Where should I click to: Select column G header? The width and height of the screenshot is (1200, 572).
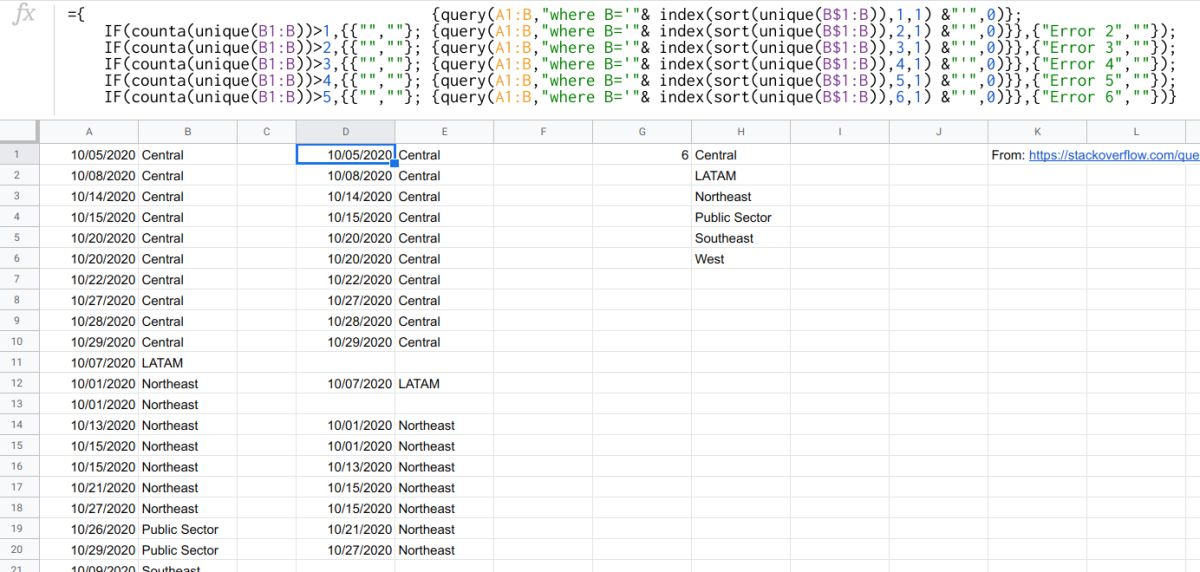tap(643, 132)
